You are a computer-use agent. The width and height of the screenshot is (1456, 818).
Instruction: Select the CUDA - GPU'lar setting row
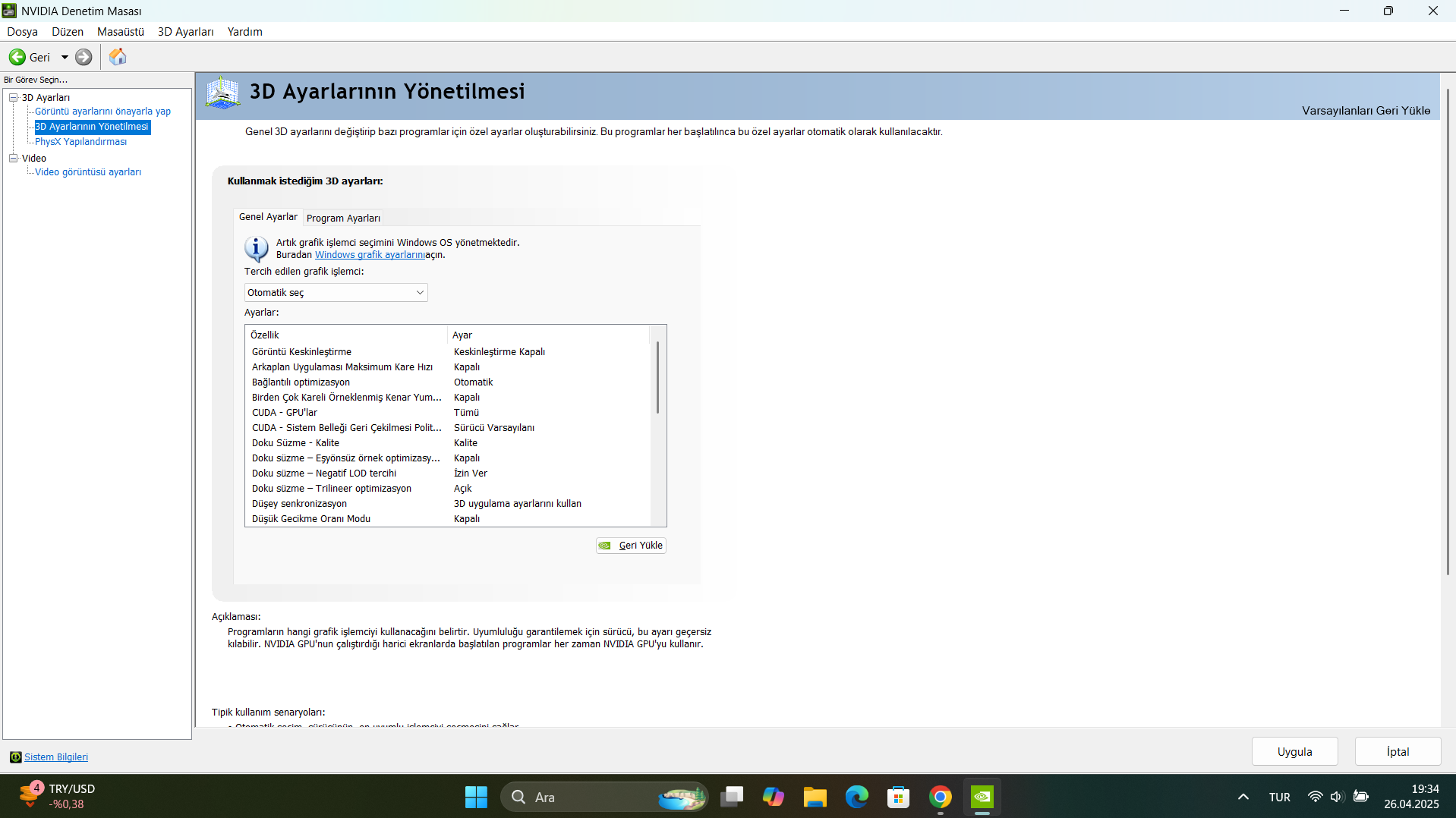pyautogui.click(x=448, y=413)
